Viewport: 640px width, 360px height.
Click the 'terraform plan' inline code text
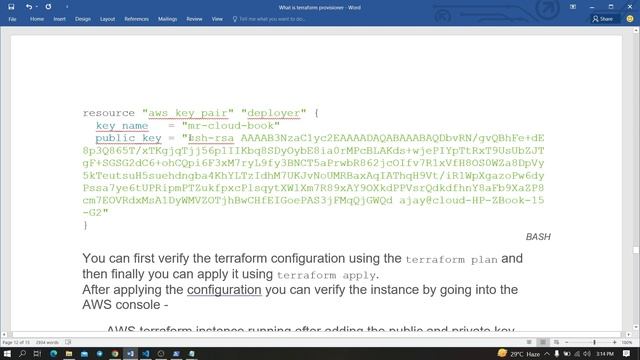tap(451, 260)
